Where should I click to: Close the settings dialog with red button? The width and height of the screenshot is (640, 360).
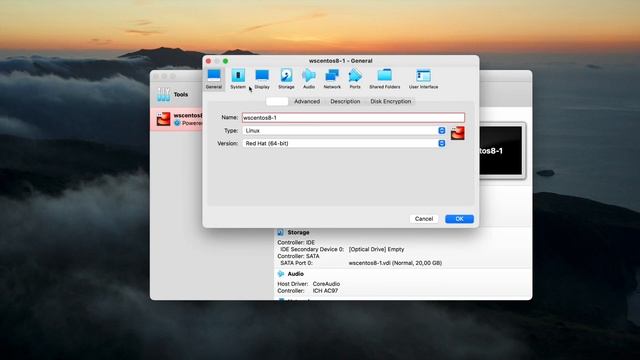coord(209,61)
